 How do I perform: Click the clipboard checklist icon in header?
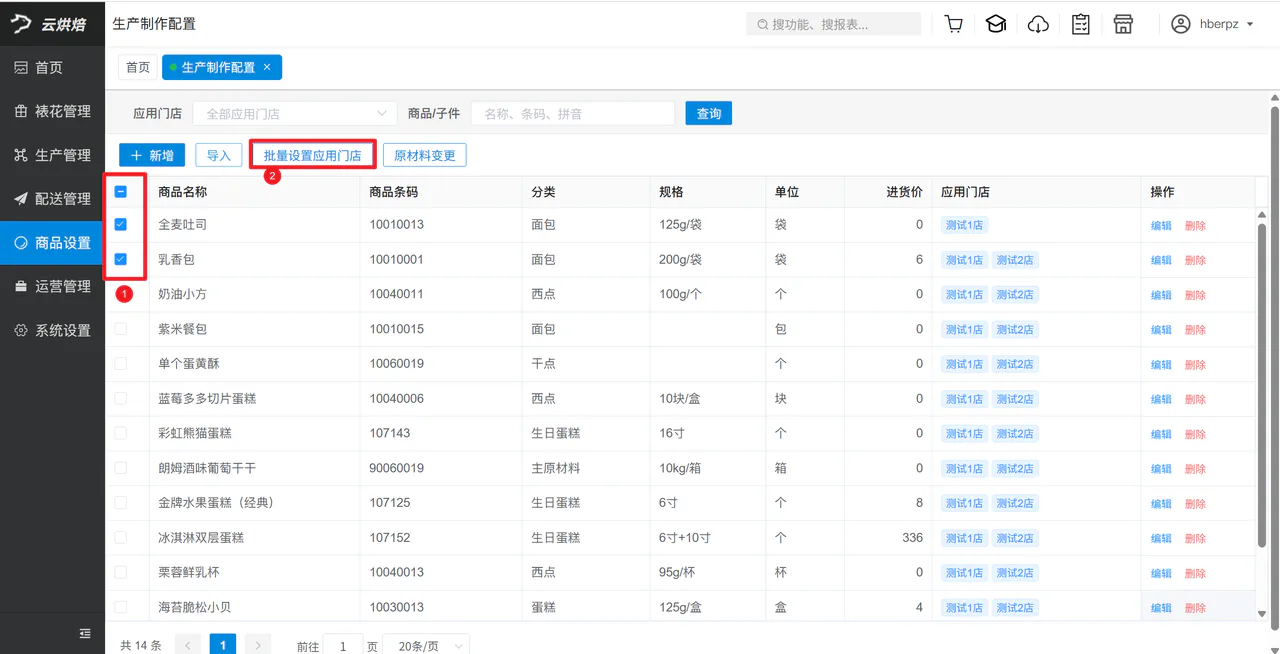[1081, 24]
